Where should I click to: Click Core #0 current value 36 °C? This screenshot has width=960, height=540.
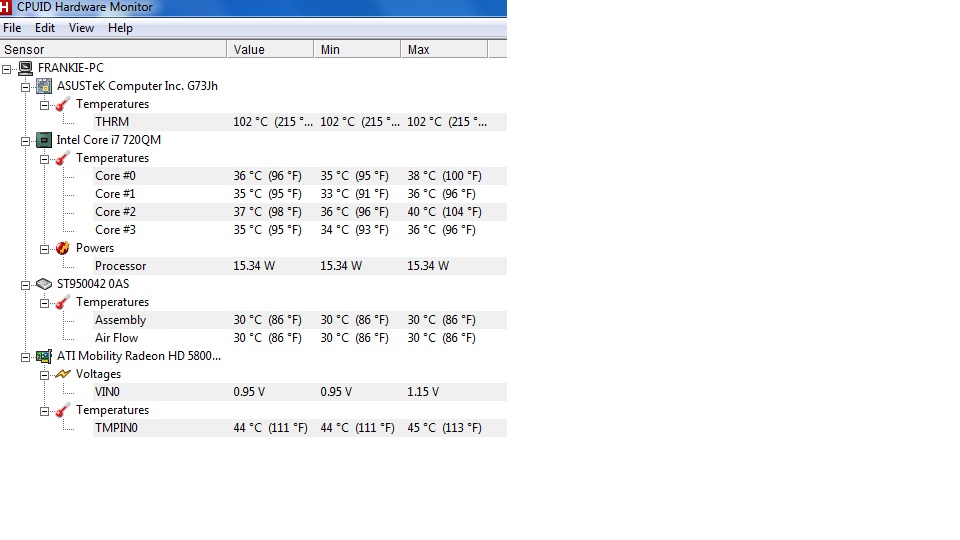(268, 176)
